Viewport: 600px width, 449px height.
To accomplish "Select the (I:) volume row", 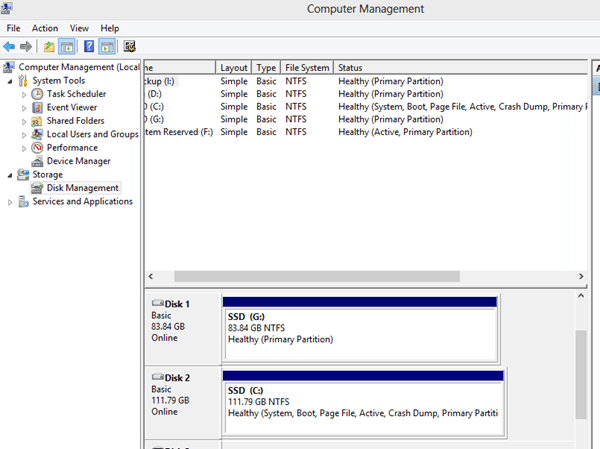I will 365,81.
